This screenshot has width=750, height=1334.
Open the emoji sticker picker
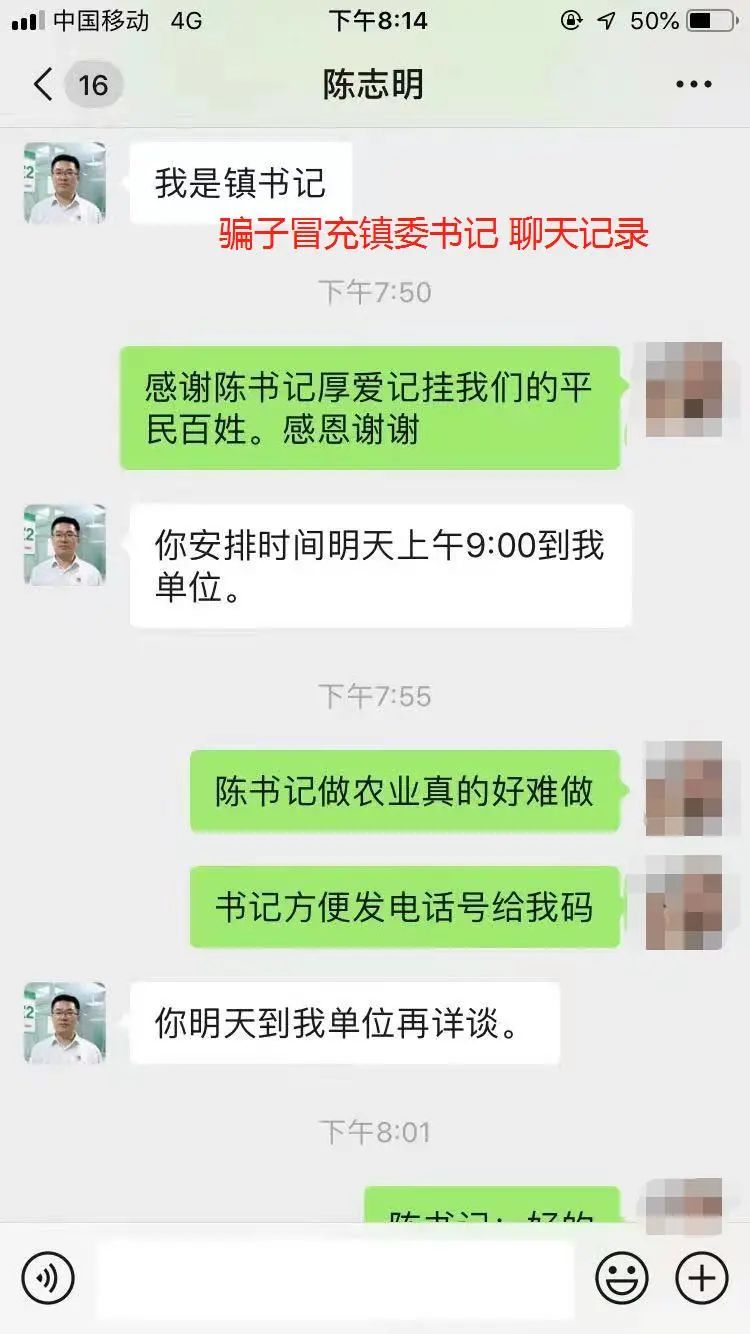coord(622,1277)
